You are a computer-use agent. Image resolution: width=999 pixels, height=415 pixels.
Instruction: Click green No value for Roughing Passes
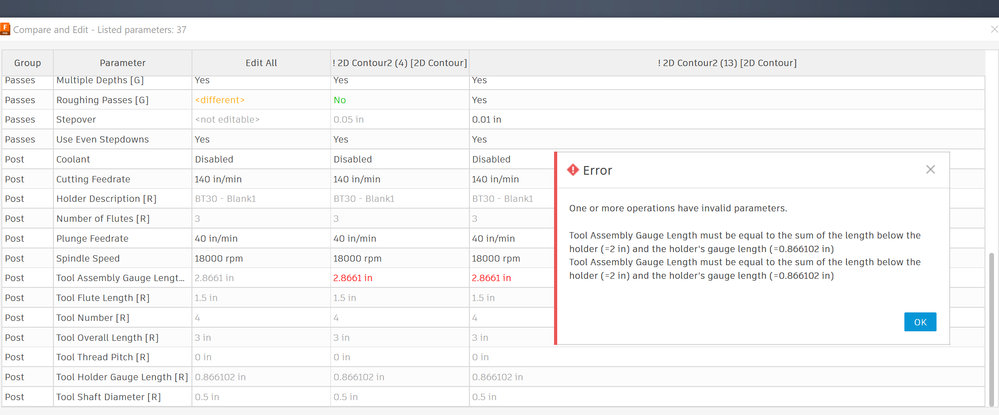(x=340, y=100)
